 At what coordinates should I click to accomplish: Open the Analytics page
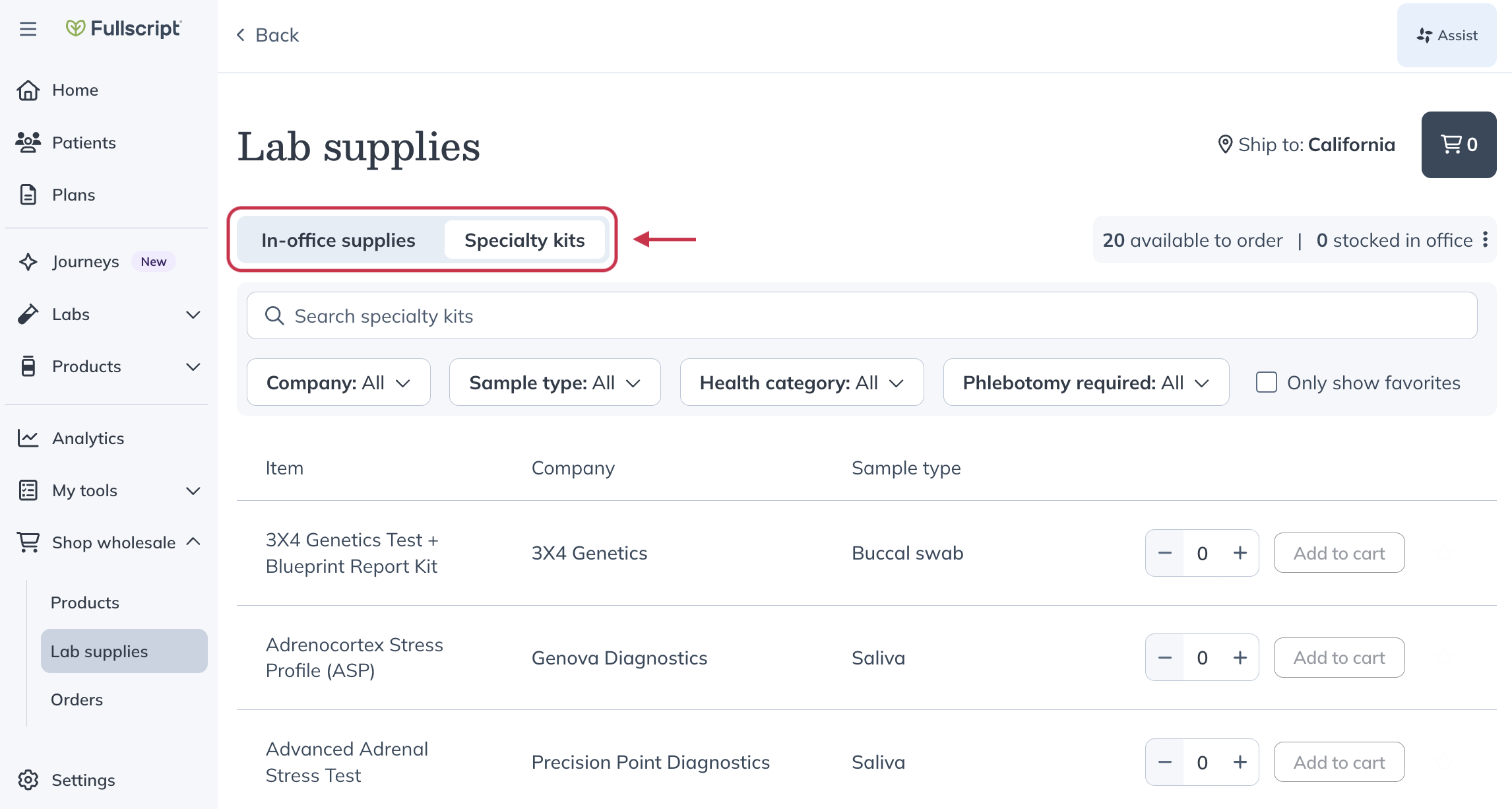(88, 437)
